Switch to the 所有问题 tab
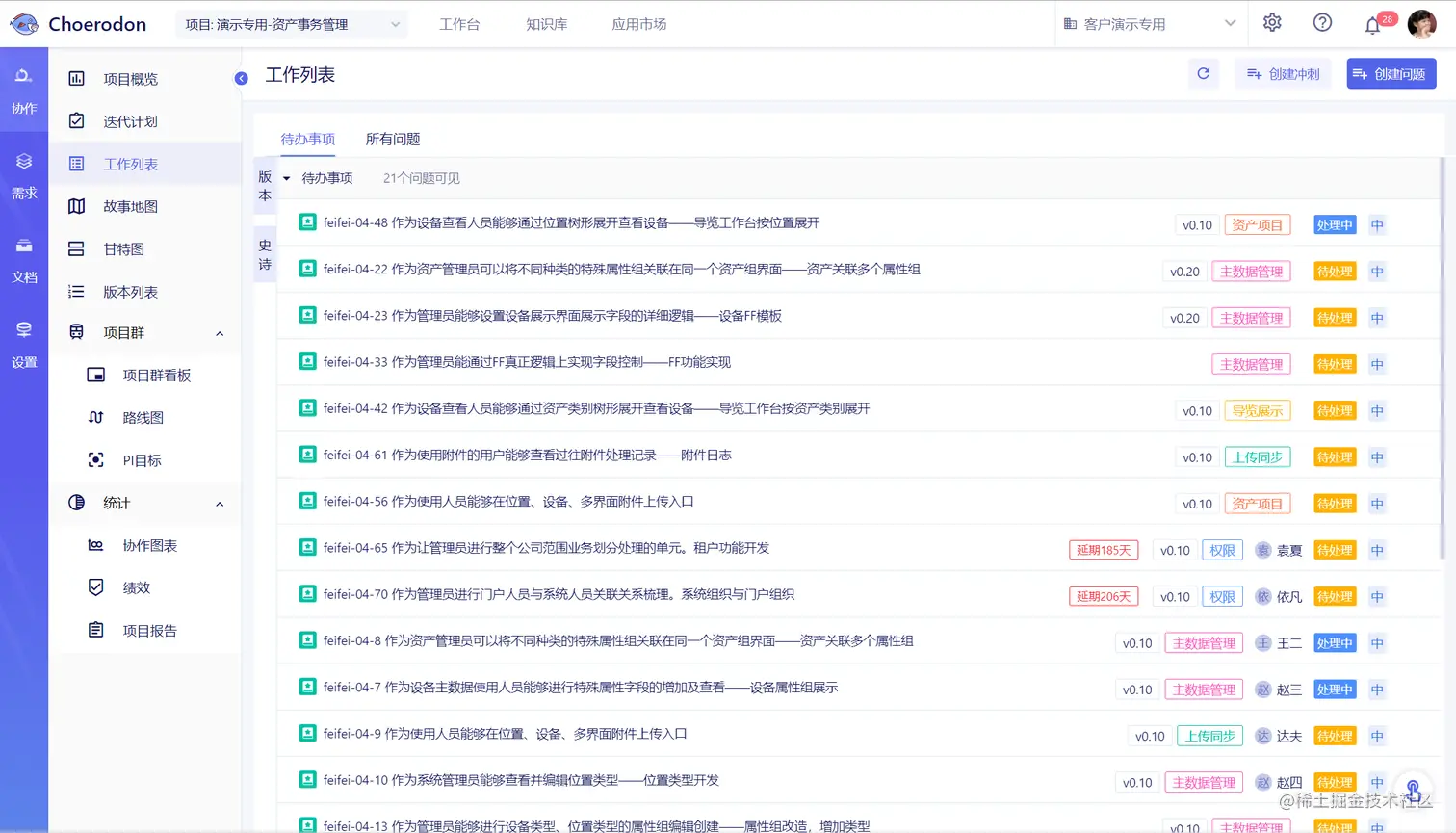The image size is (1456, 833). 393,139
